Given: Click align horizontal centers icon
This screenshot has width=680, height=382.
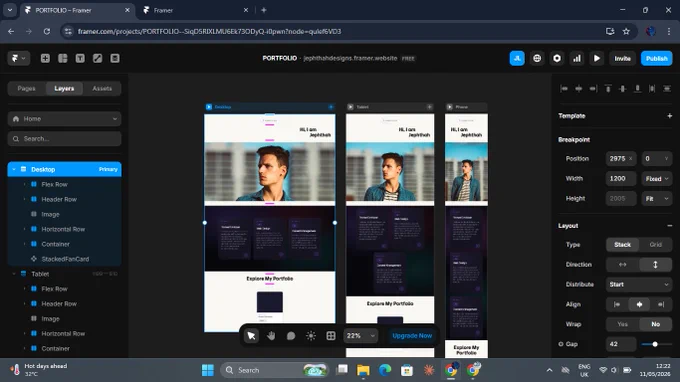Looking at the screenshot, I should (579, 88).
